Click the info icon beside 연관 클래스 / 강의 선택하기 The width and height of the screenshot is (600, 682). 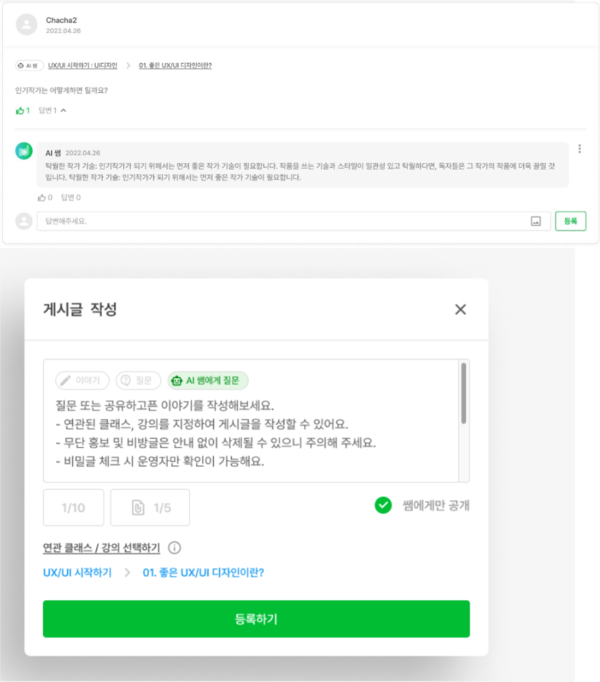click(174, 548)
